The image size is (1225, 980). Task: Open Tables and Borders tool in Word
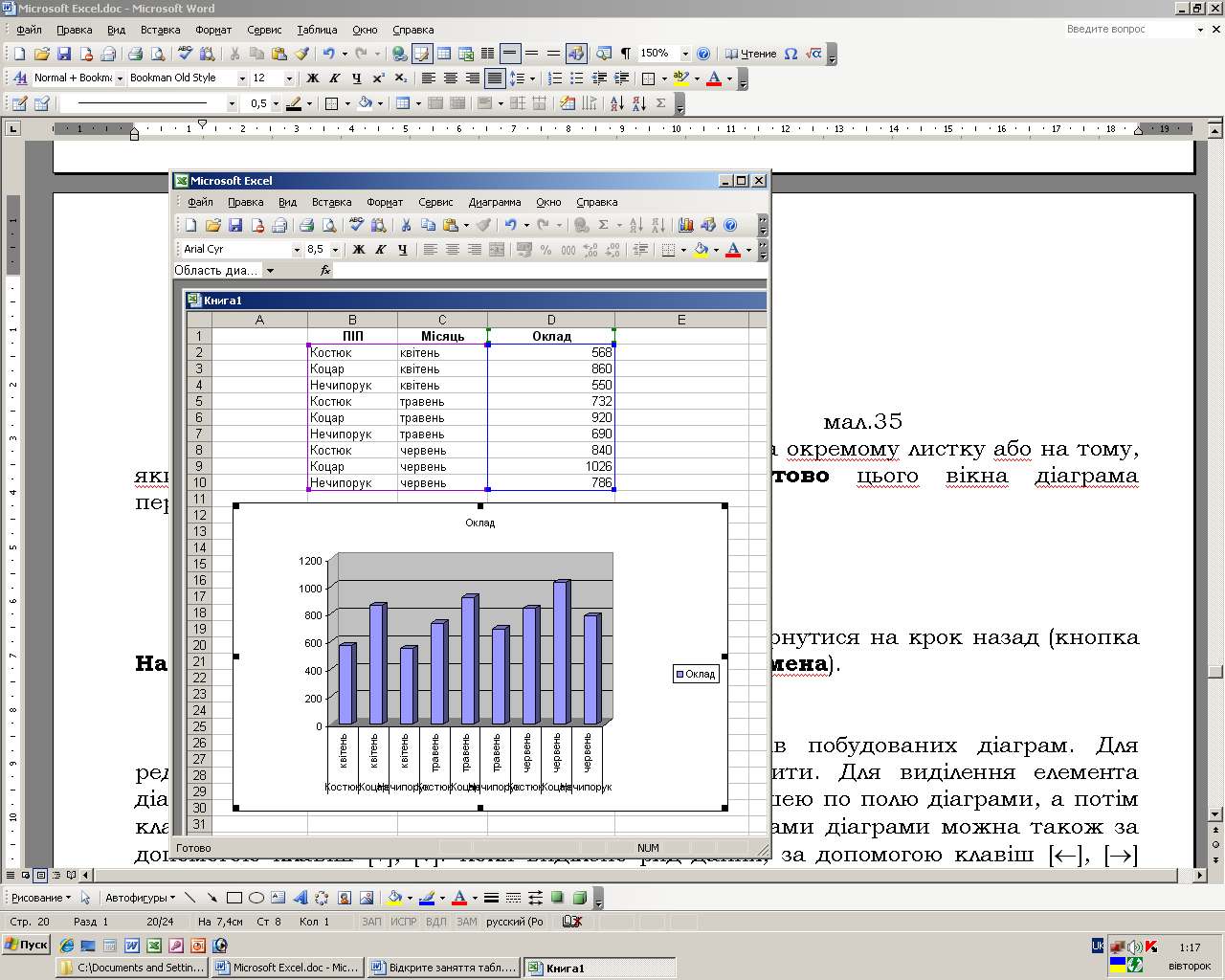click(x=422, y=54)
